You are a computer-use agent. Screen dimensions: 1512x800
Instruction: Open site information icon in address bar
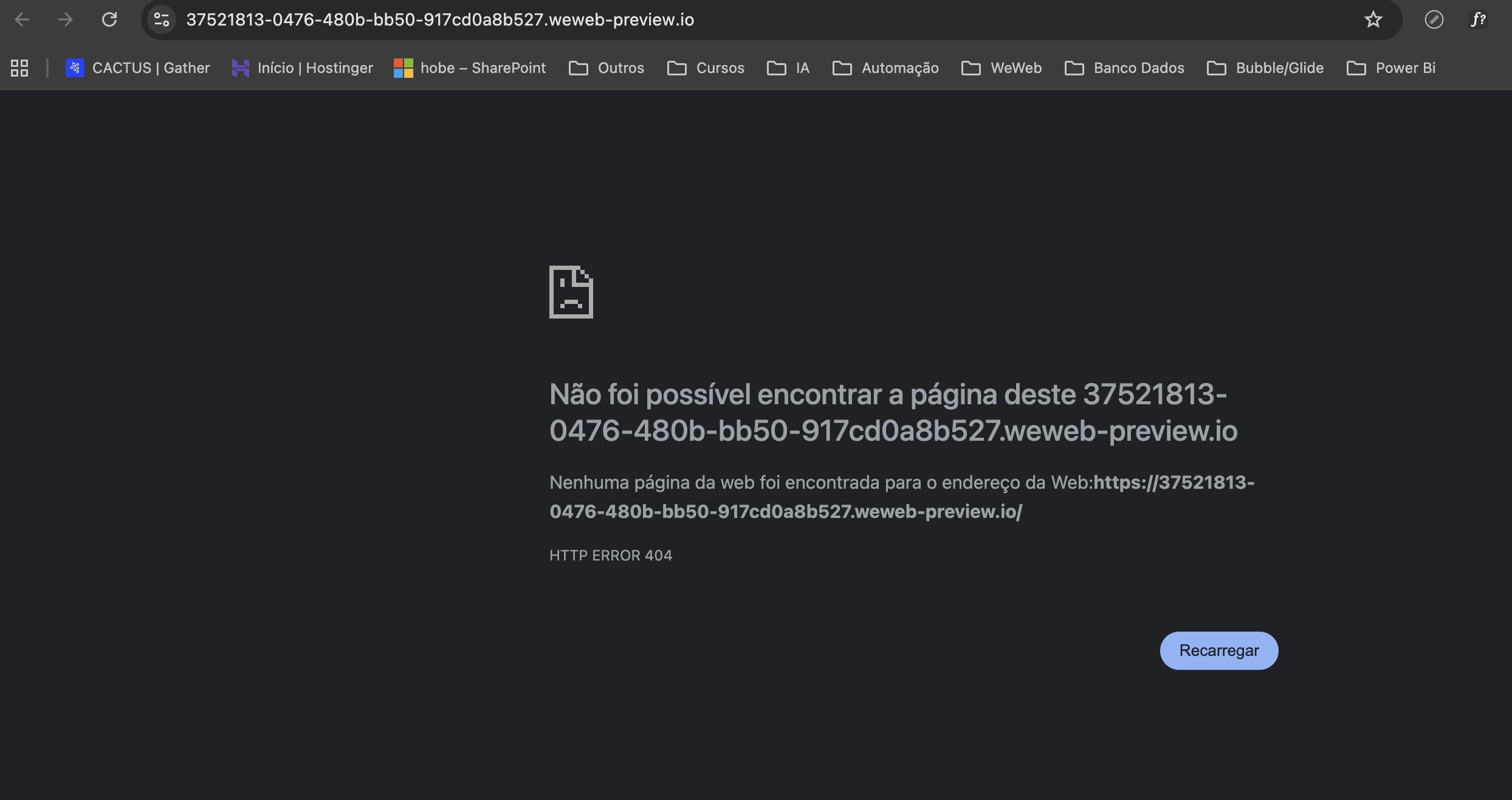pyautogui.click(x=162, y=19)
